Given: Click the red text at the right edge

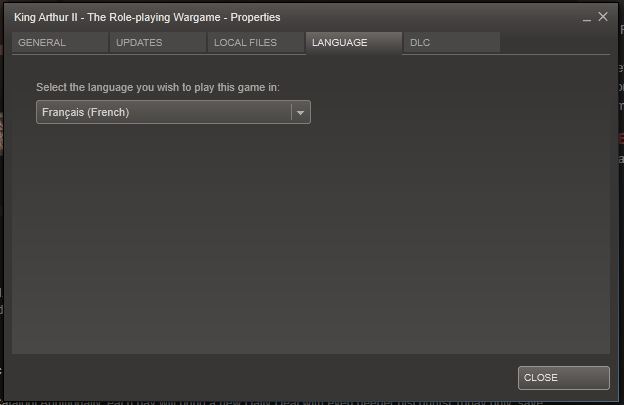Looking at the screenshot, I should (621, 139).
